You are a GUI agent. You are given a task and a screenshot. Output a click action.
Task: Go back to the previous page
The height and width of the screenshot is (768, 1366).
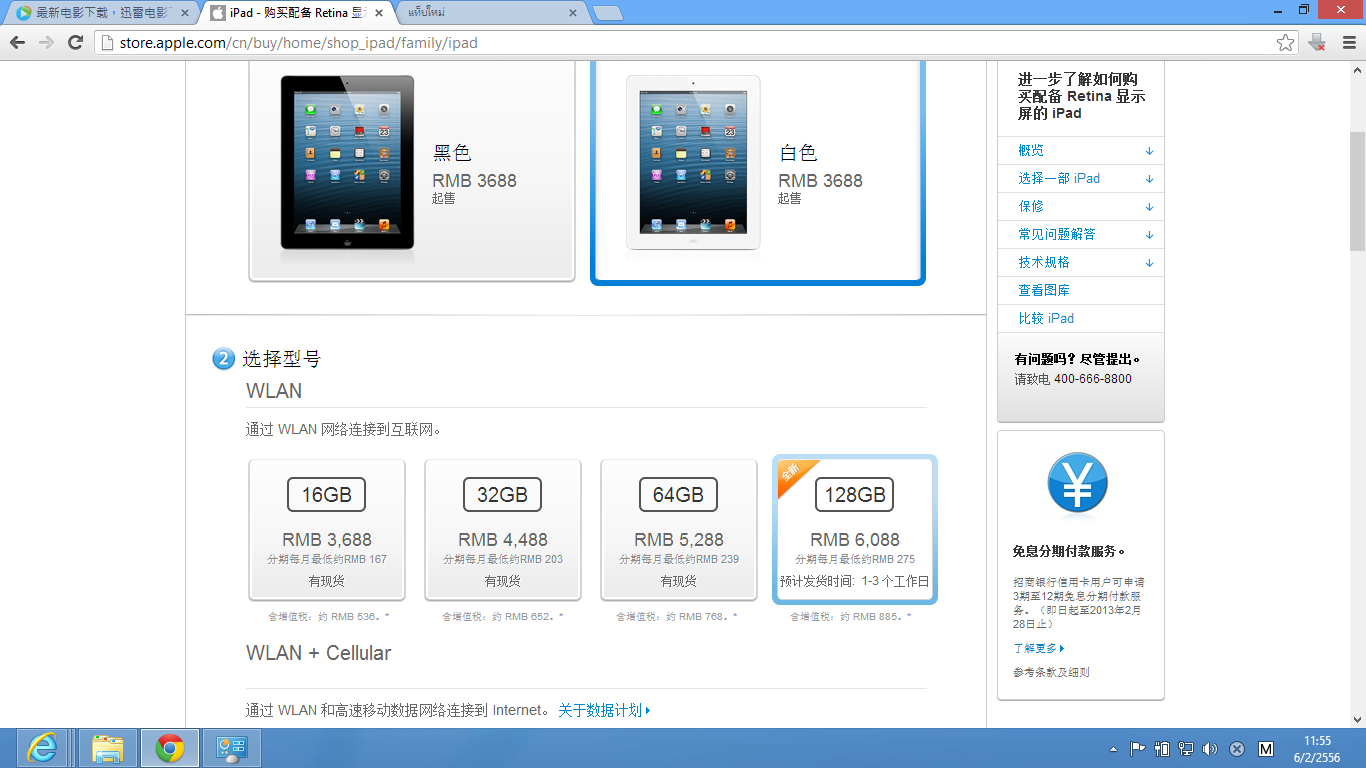click(17, 42)
